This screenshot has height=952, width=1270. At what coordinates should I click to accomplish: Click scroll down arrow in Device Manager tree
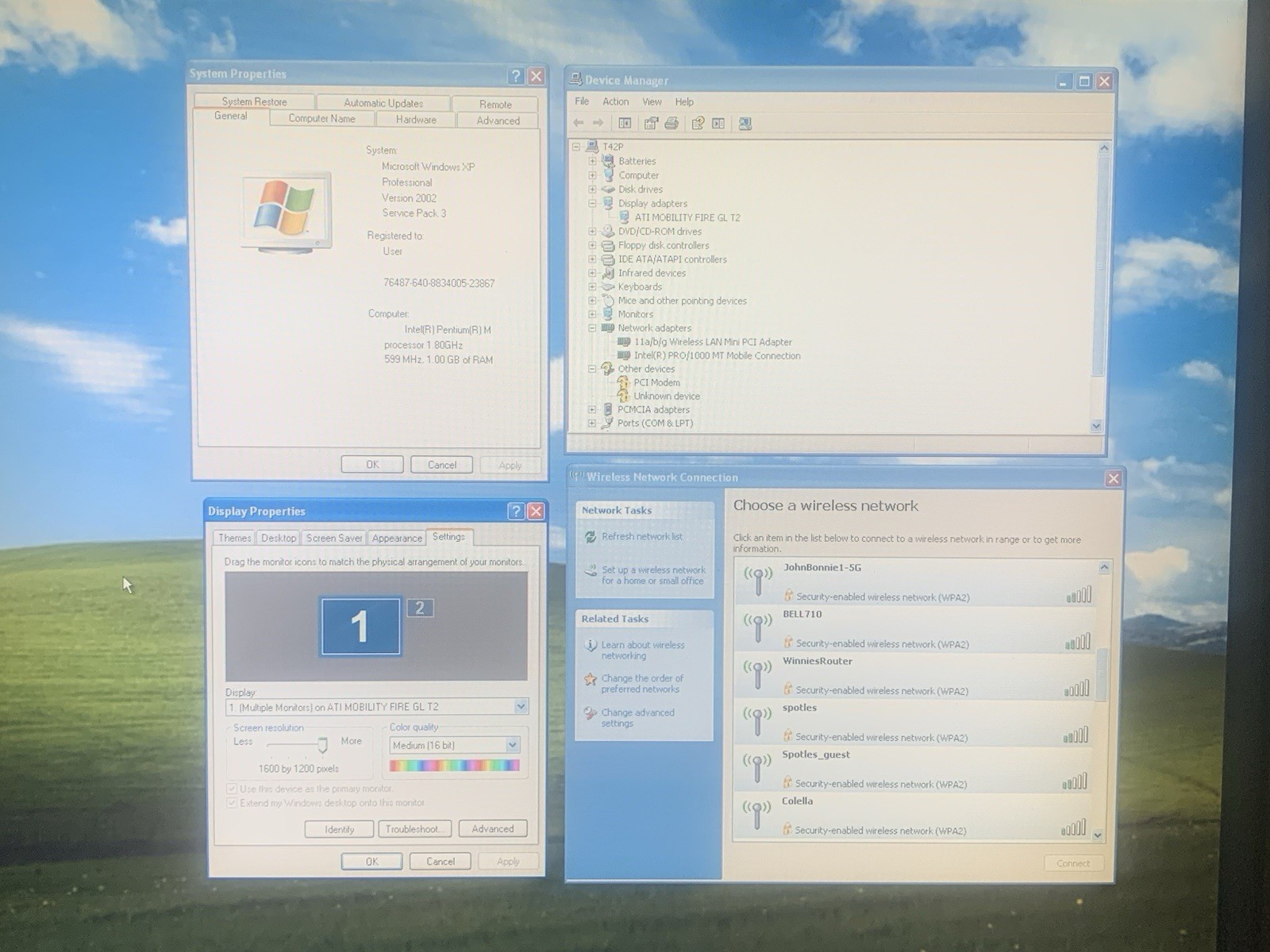pos(1096,426)
